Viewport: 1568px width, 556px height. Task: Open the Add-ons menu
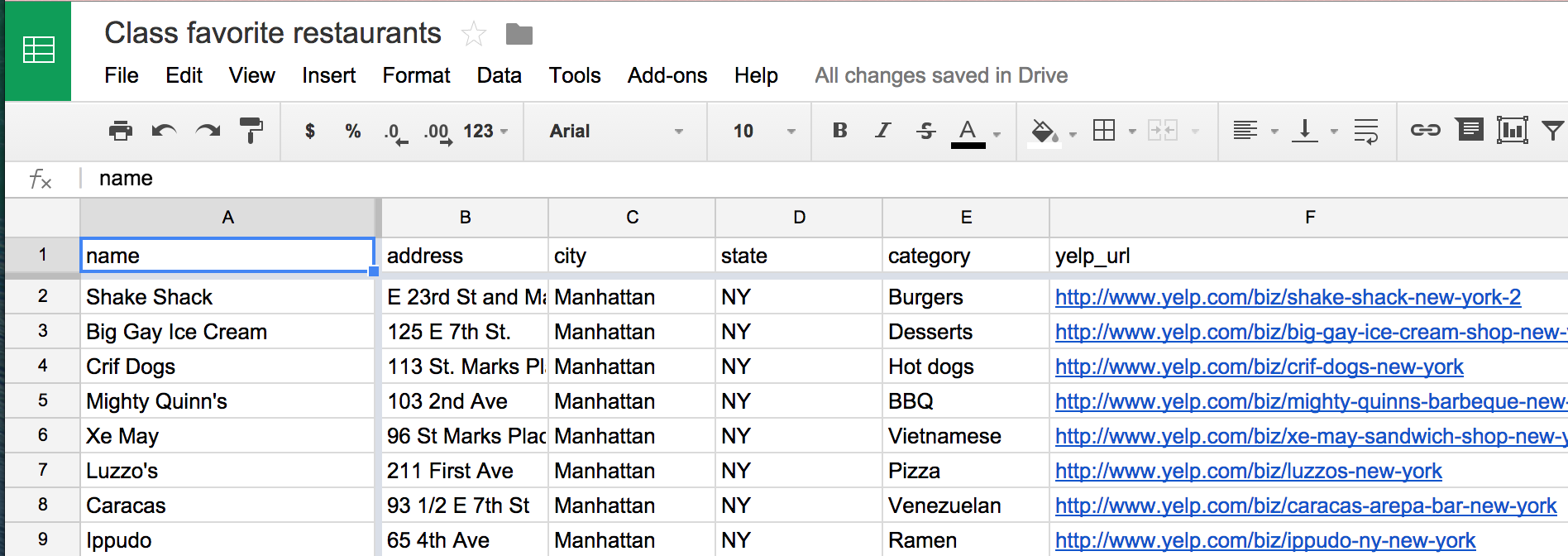pos(667,75)
